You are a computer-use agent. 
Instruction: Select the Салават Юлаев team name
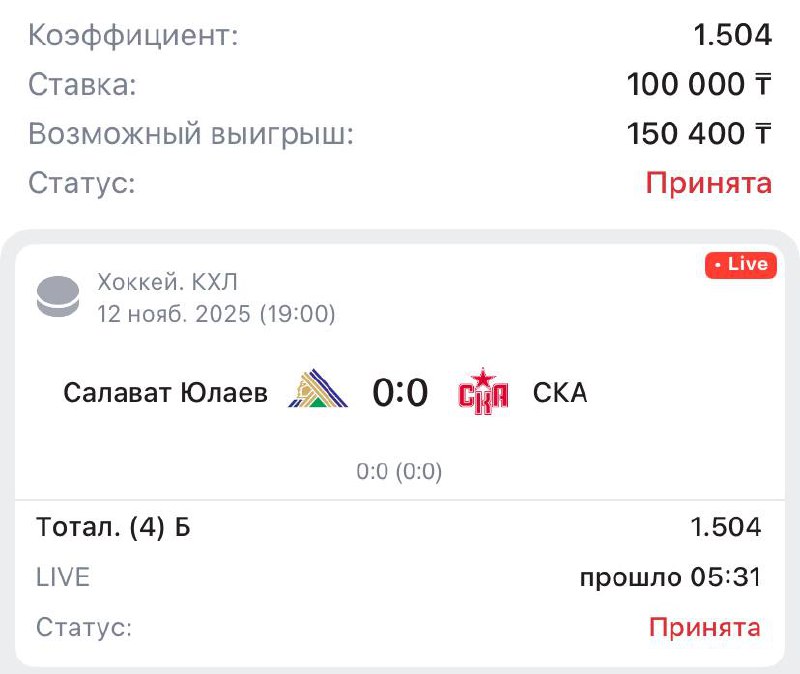point(165,393)
